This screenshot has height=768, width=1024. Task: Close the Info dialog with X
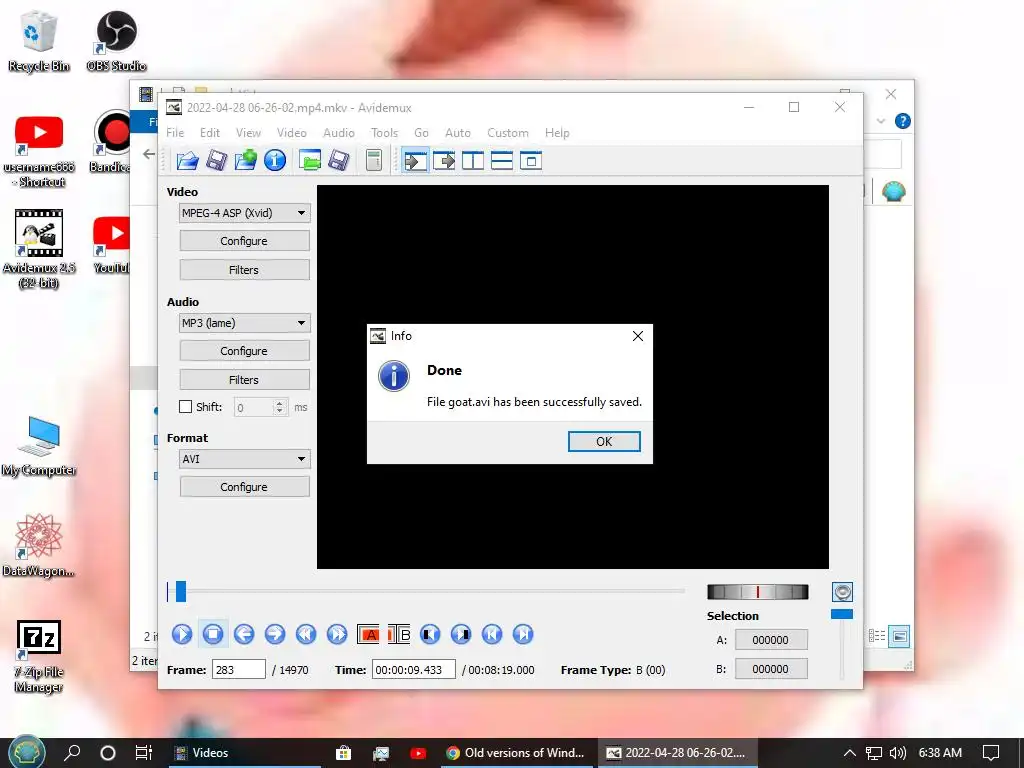pos(638,336)
